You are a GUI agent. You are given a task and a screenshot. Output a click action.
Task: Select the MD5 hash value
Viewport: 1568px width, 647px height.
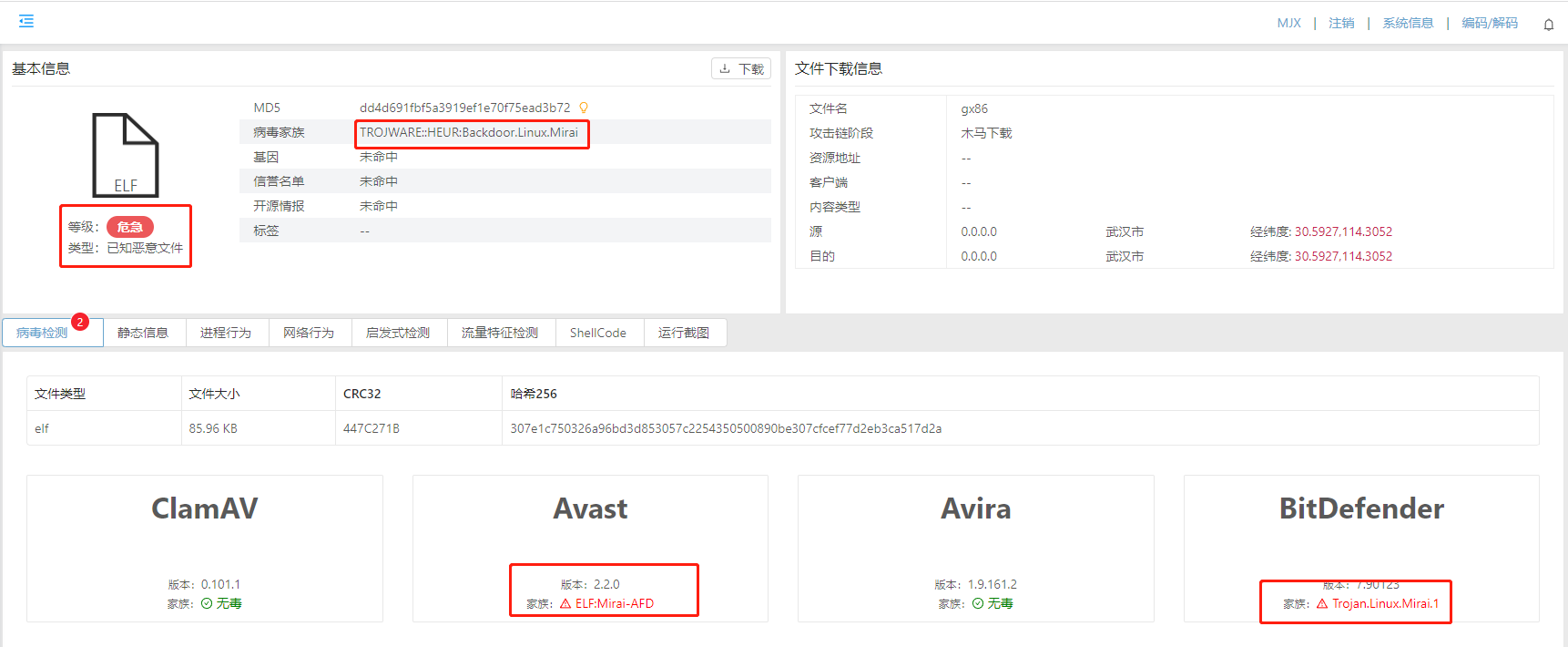(x=464, y=108)
